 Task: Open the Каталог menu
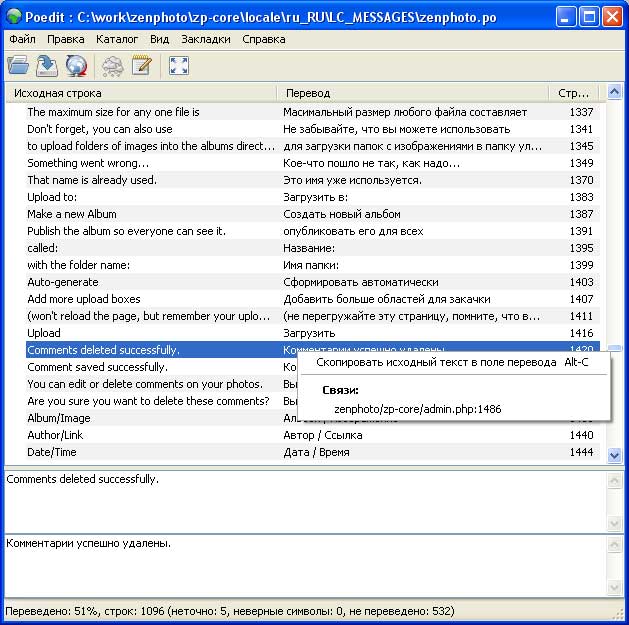pos(117,39)
